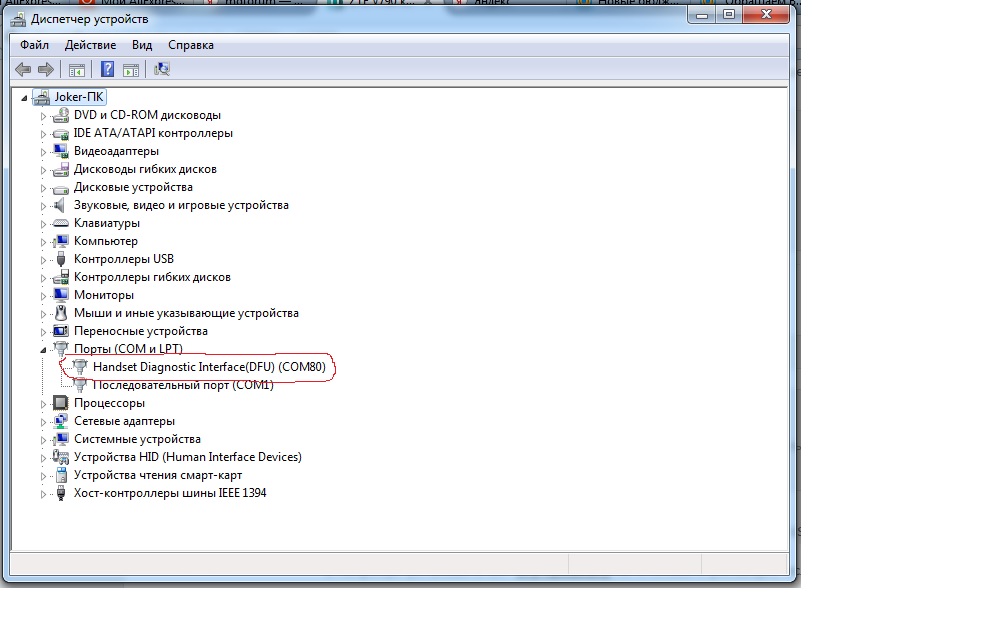
Task: Click the Forward arrow toolbar icon
Action: (x=46, y=69)
